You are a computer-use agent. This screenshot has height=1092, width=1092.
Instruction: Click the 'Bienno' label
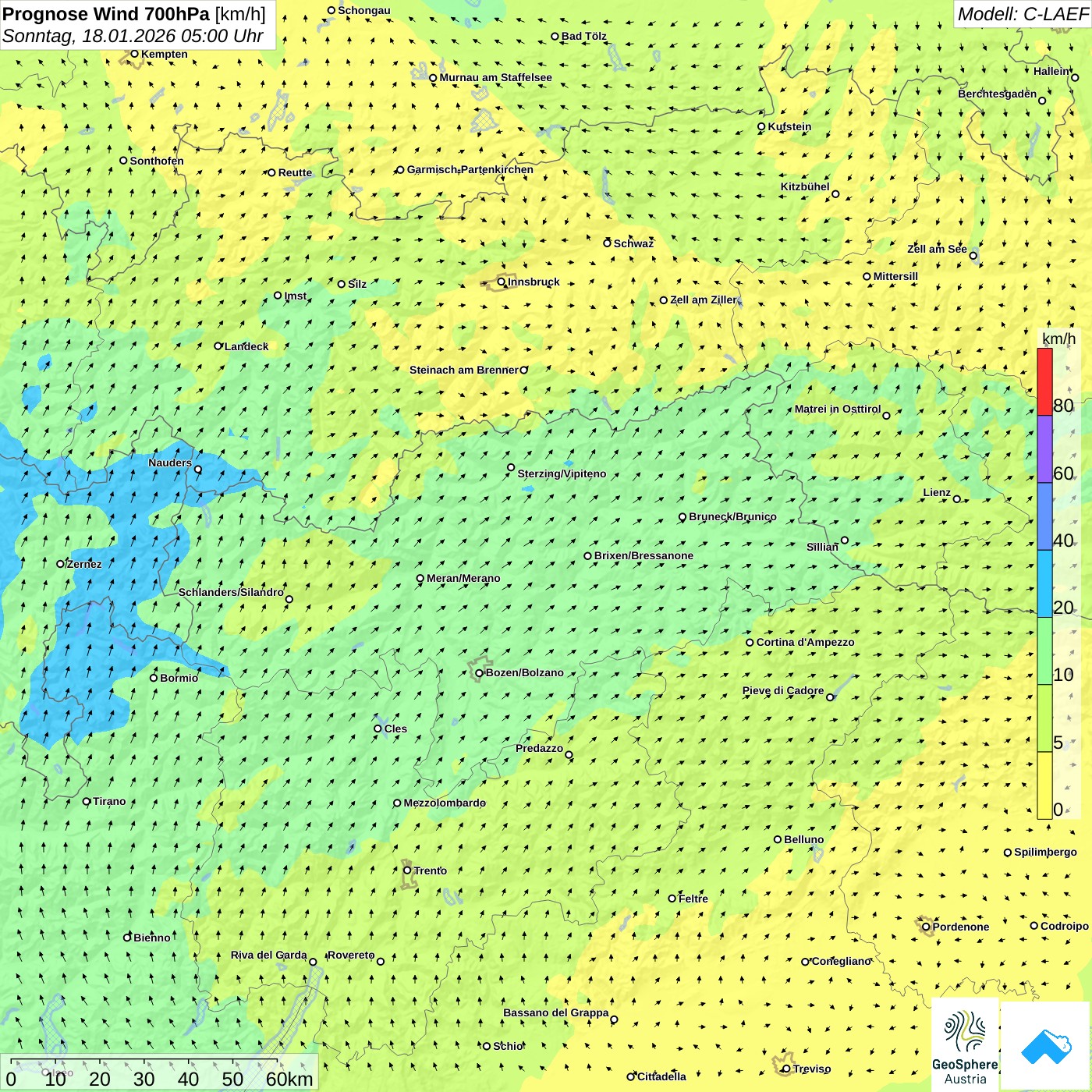click(x=151, y=938)
